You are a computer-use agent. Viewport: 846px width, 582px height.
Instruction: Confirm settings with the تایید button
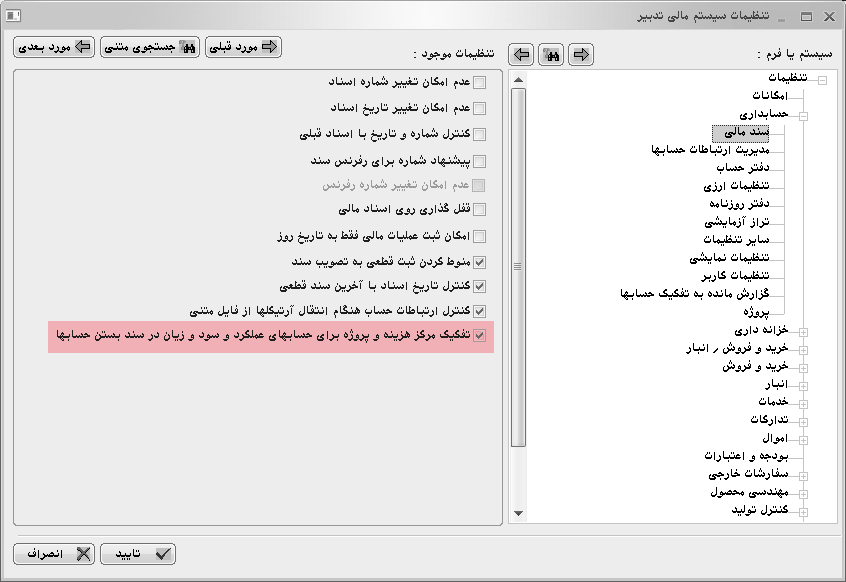click(137, 553)
